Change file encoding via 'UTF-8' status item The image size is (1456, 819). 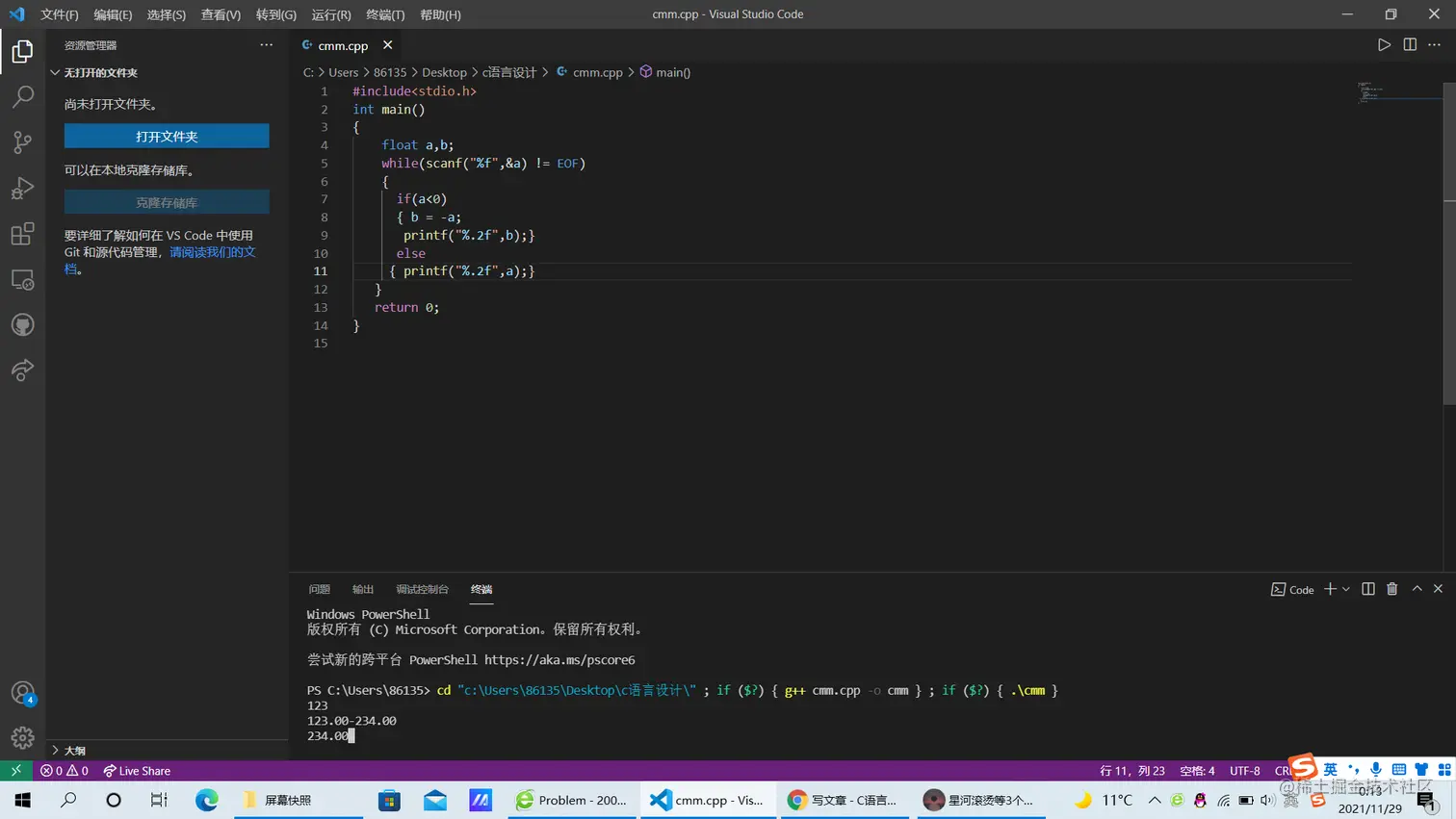click(x=1244, y=771)
